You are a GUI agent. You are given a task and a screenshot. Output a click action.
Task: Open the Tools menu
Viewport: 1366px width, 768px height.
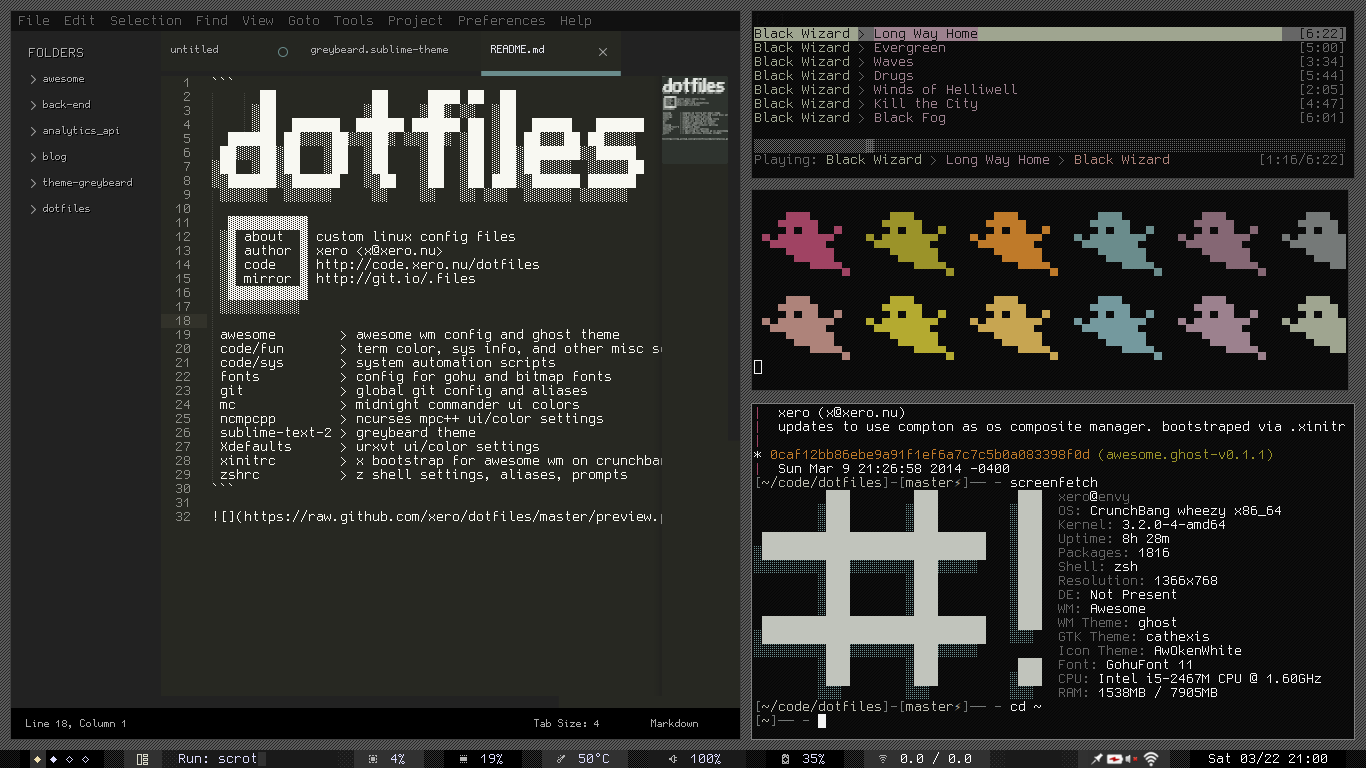pyautogui.click(x=353, y=20)
